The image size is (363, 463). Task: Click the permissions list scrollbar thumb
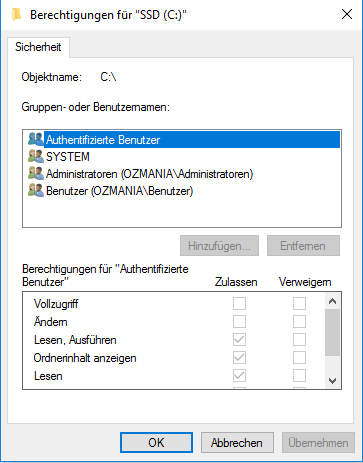coord(332,332)
